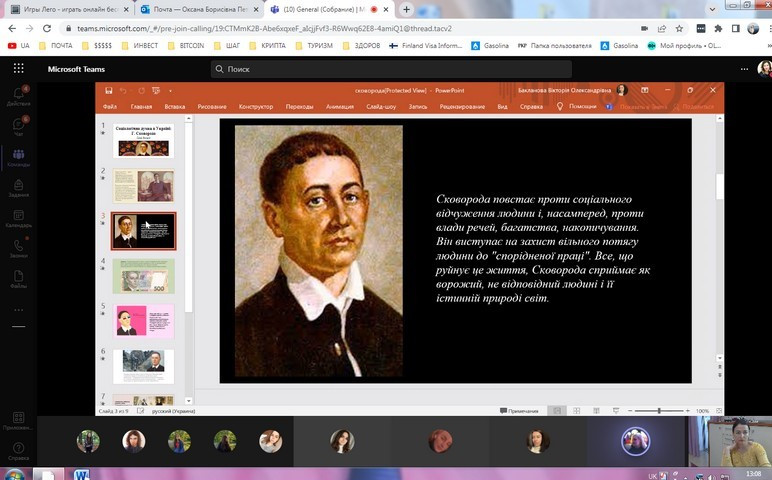Open Calls (Звонки) in Teams sidebar
This screenshot has width=772, height=480.
[x=18, y=247]
